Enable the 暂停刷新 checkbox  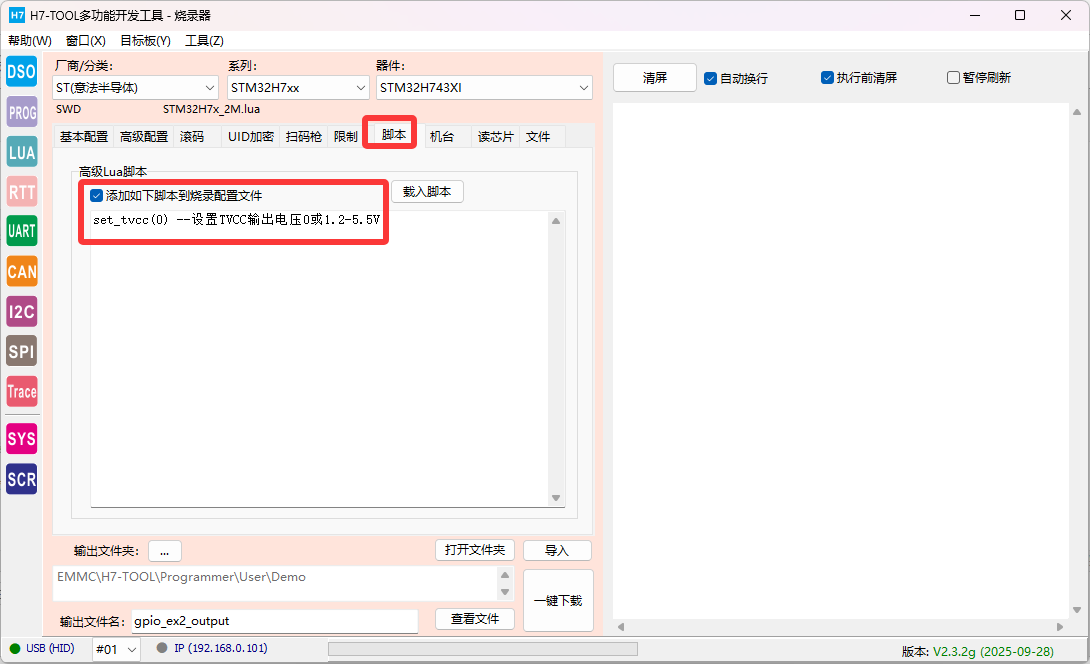(x=953, y=78)
